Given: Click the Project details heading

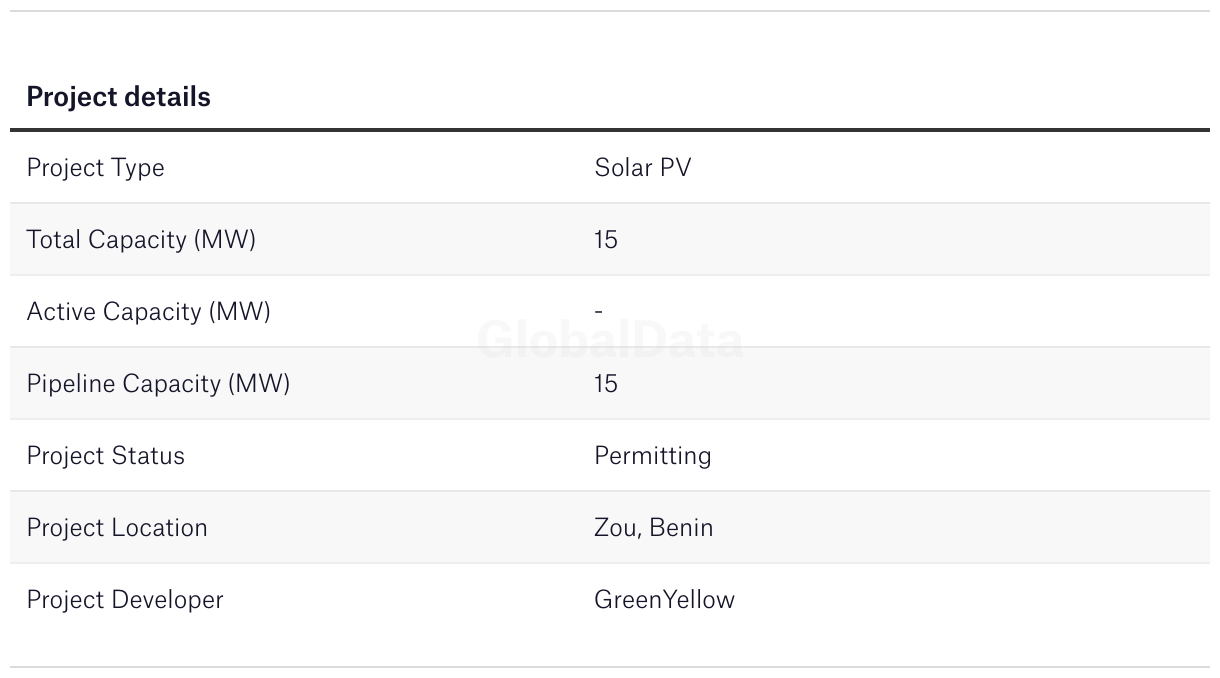Looking at the screenshot, I should [x=118, y=97].
